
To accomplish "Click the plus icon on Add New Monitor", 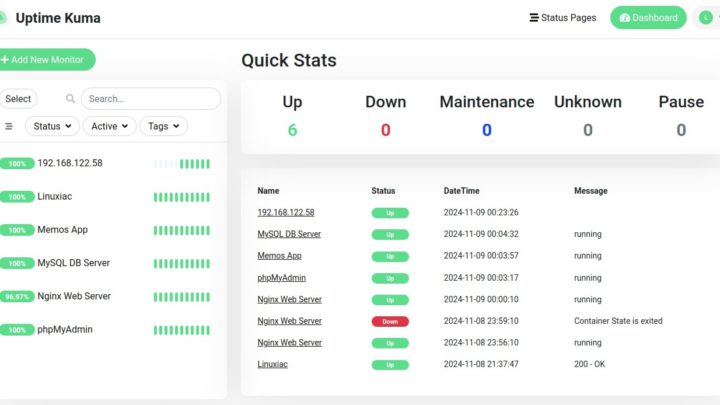I will coord(5,60).
